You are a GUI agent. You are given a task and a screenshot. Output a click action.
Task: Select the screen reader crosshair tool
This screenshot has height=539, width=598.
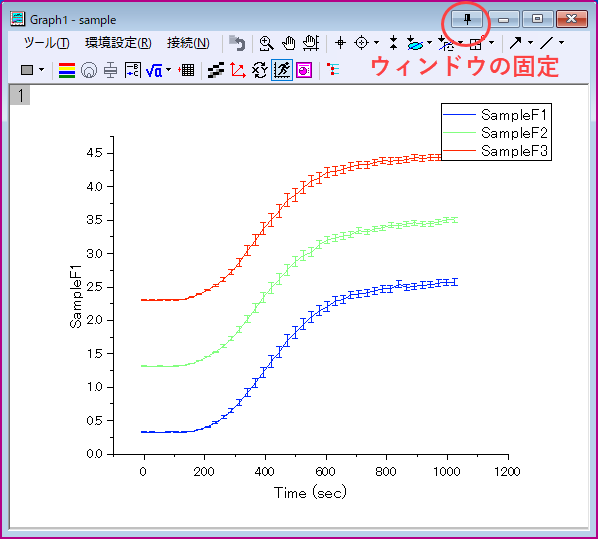pos(340,43)
